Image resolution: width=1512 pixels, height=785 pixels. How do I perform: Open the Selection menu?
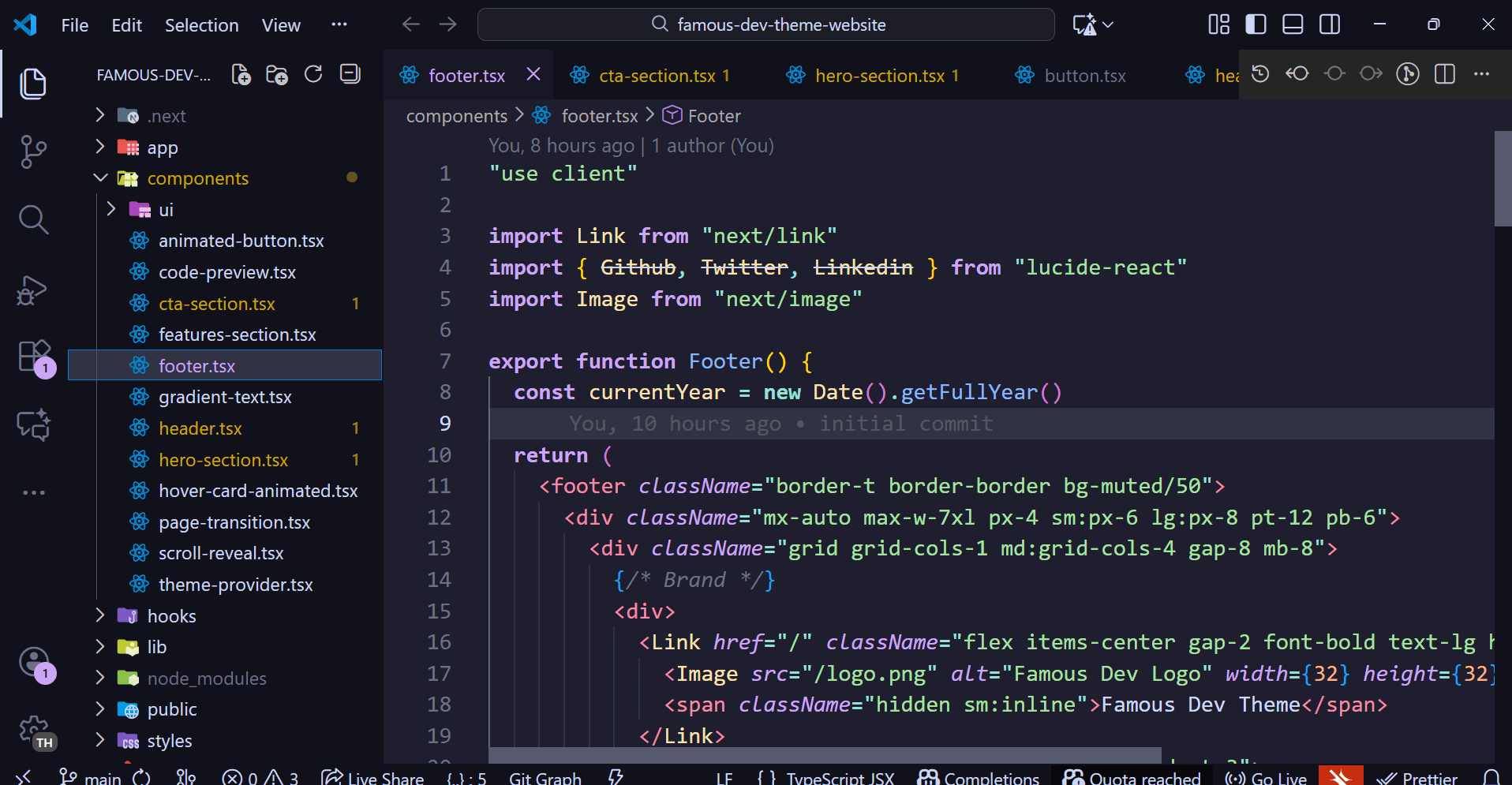(202, 24)
